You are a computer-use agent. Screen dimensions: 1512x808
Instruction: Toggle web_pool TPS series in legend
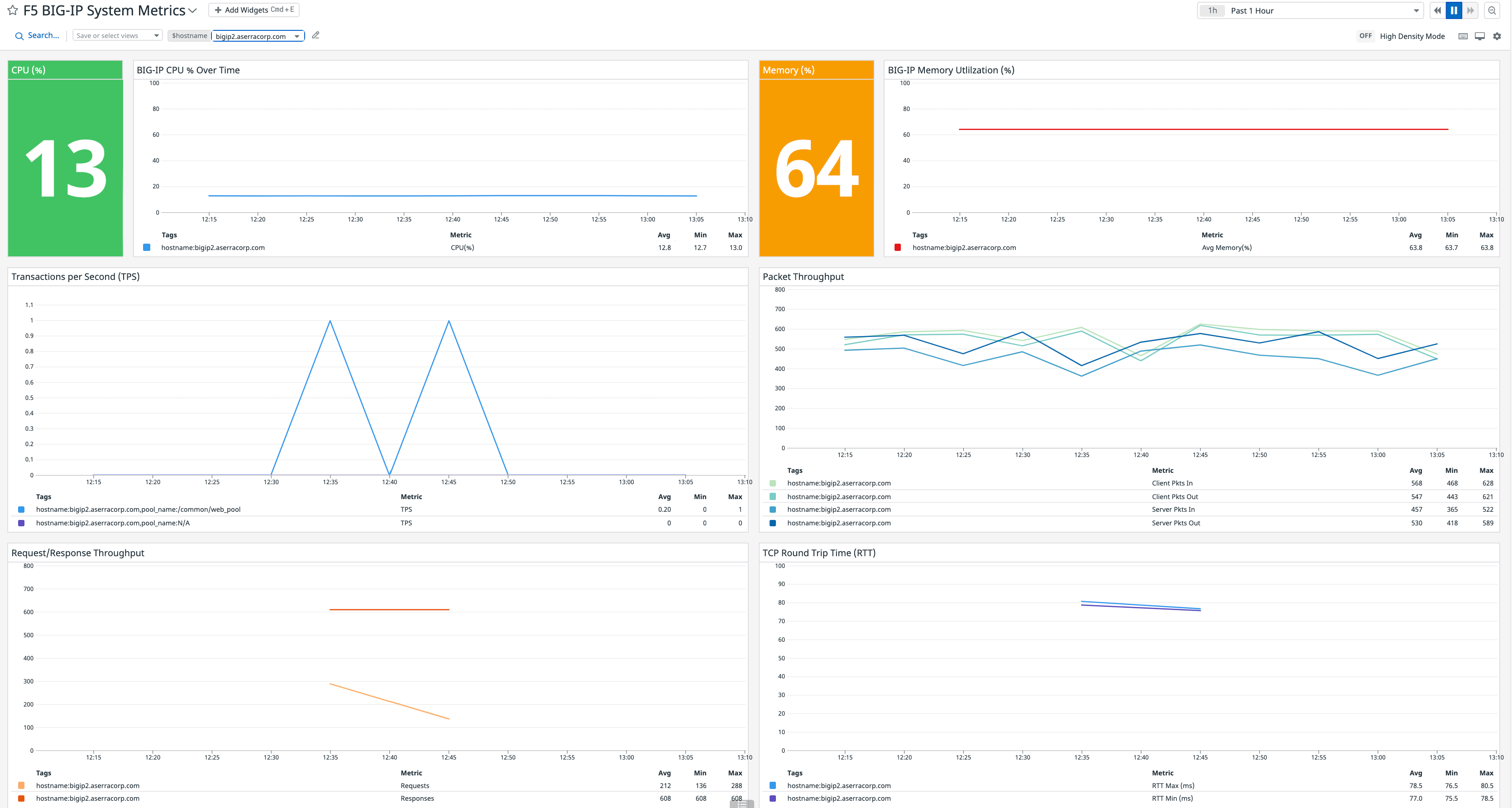coord(138,510)
